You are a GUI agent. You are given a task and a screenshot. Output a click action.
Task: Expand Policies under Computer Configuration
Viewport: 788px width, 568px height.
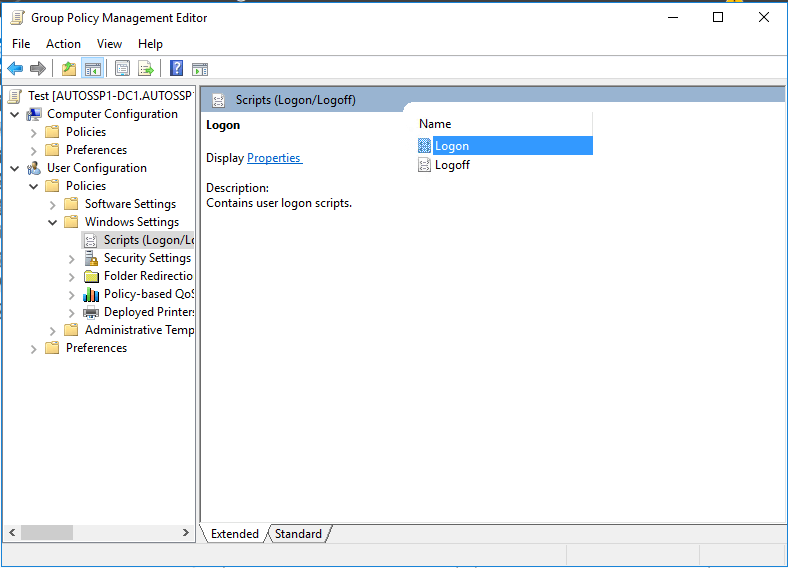coord(34,133)
